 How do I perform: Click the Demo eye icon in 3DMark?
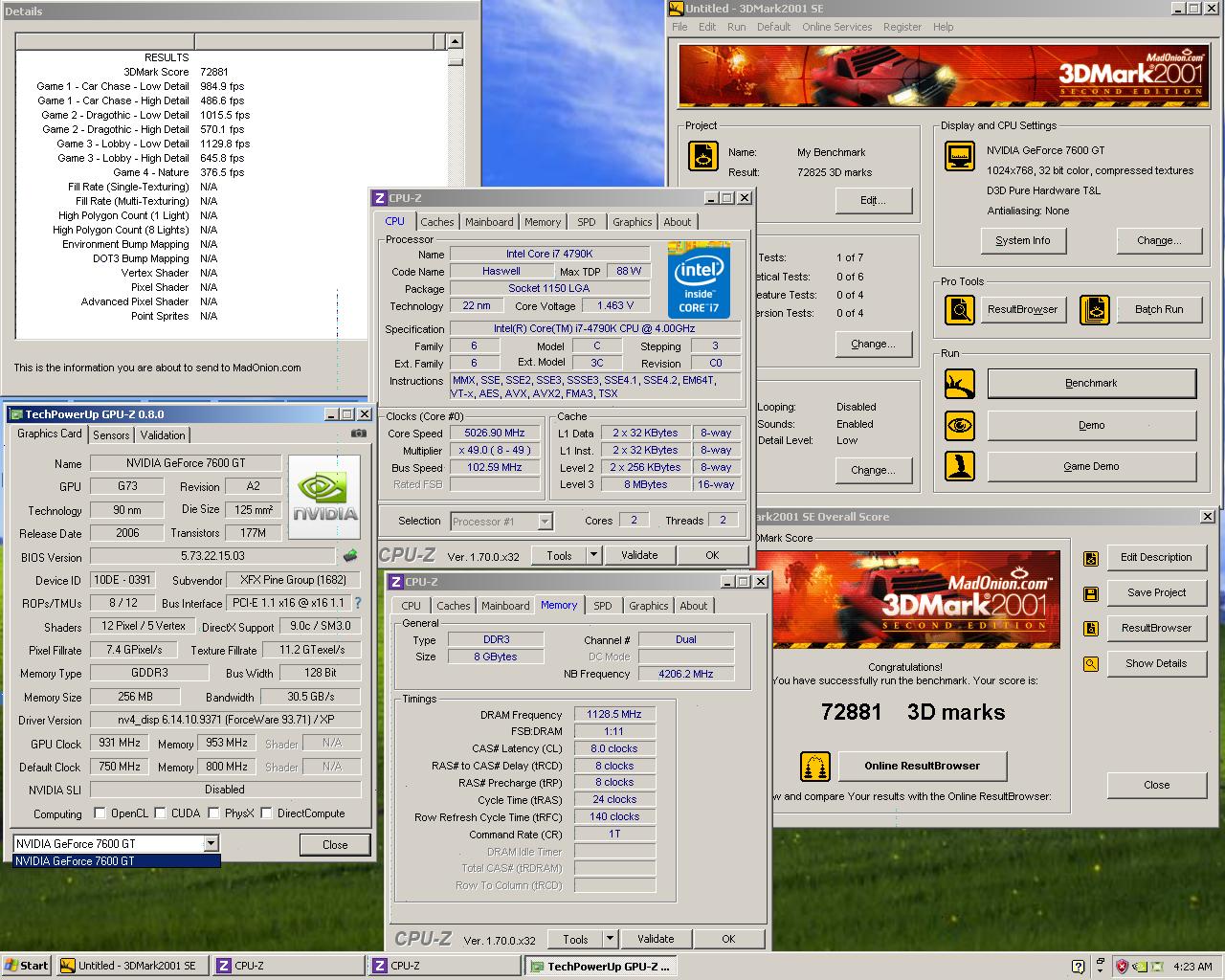(x=960, y=425)
